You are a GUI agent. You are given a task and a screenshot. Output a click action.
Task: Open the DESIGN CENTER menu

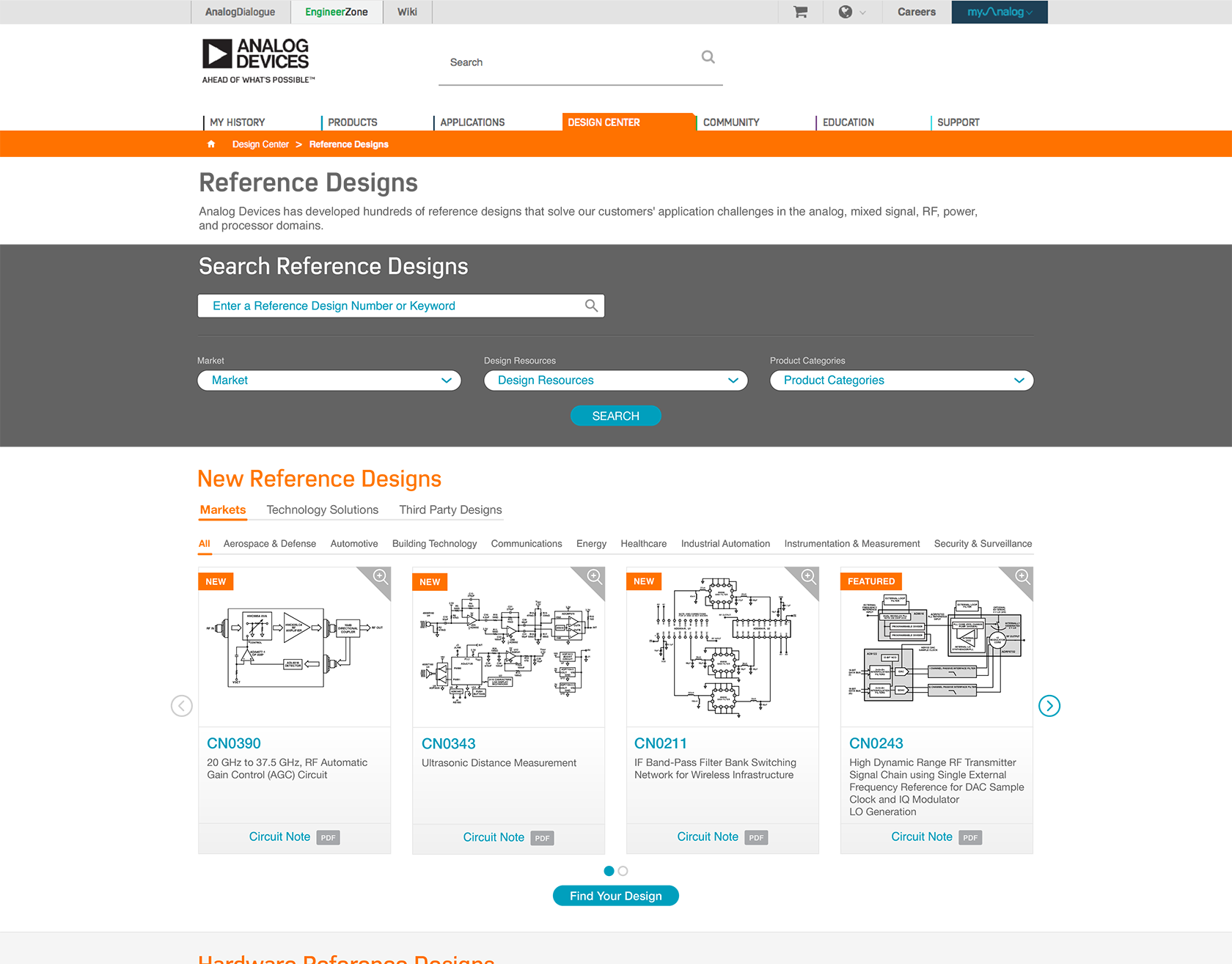click(604, 122)
